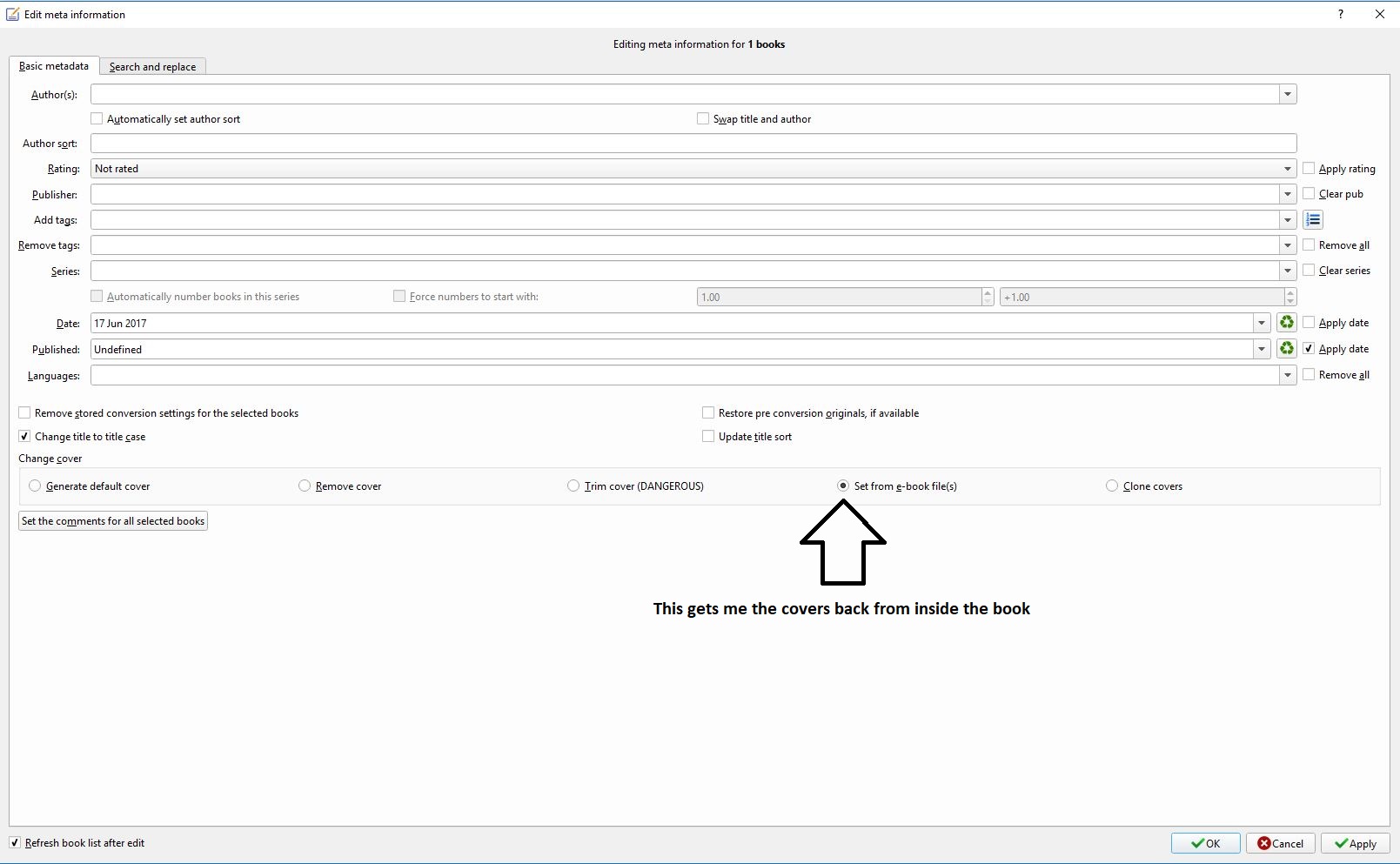Choose the Clone covers radio button

(x=1112, y=486)
